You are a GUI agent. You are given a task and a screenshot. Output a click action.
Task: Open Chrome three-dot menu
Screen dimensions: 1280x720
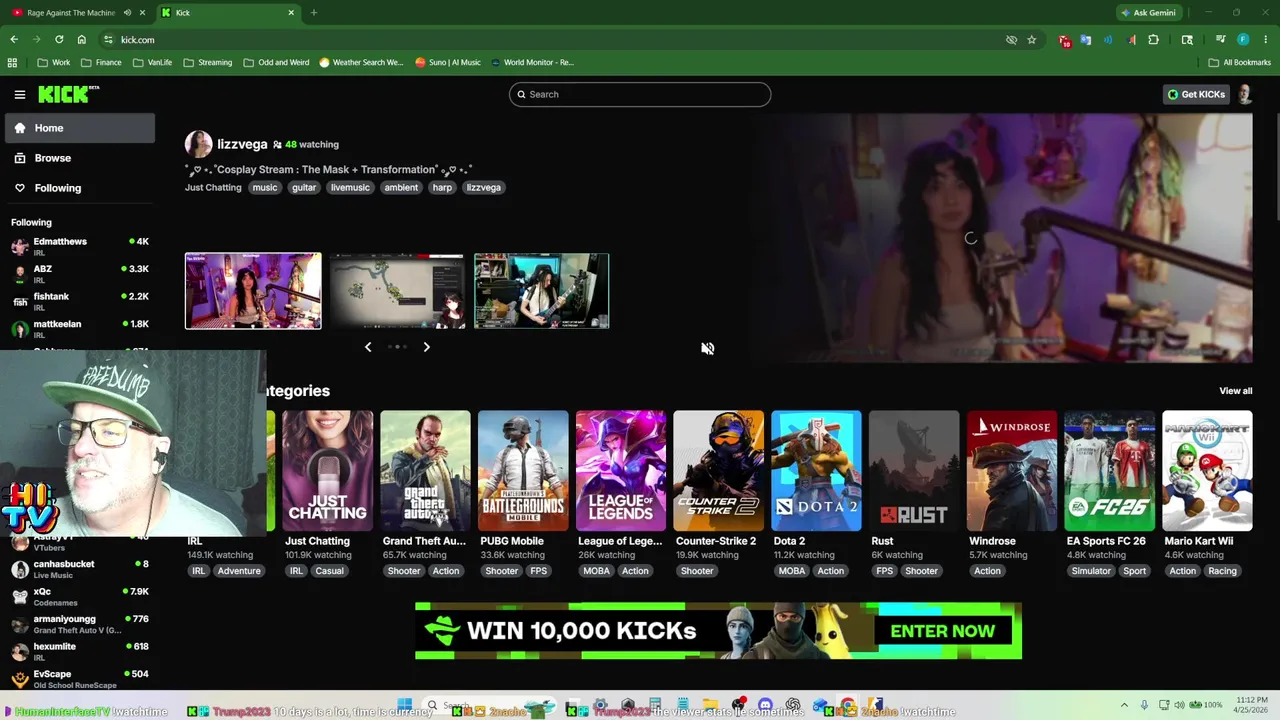[1265, 40]
